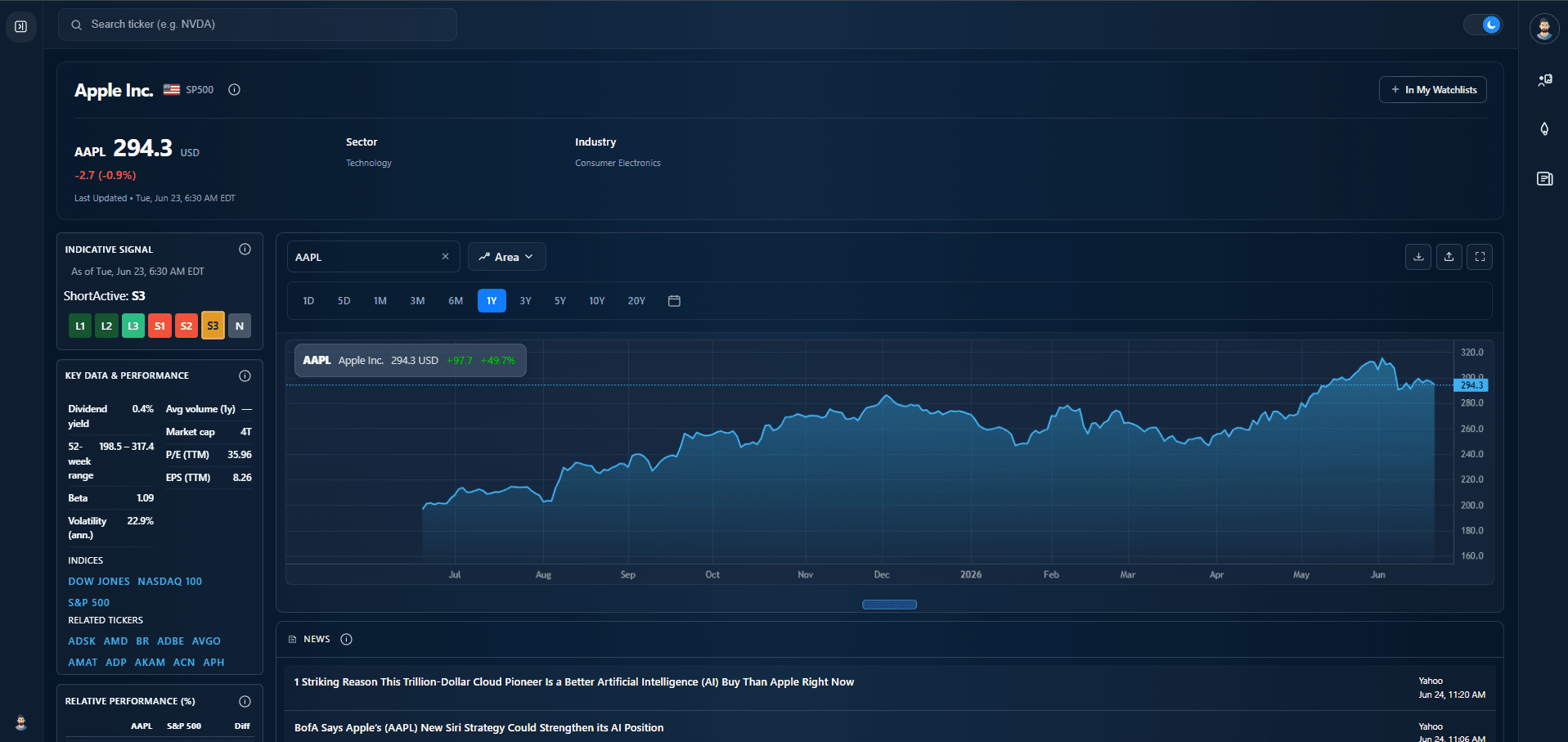Switch chart to 5Y range

(x=559, y=301)
